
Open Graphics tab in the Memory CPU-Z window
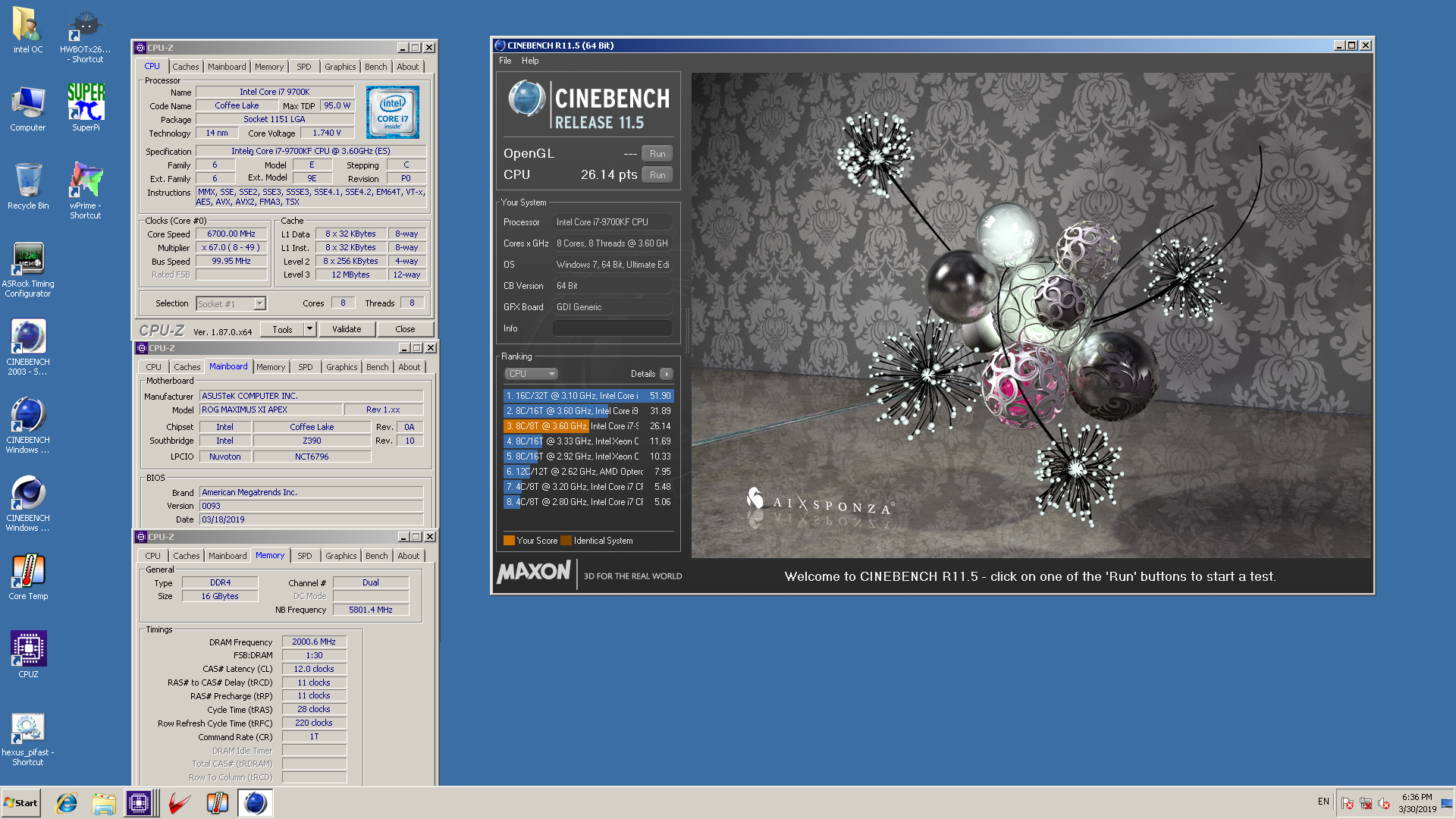click(x=341, y=556)
